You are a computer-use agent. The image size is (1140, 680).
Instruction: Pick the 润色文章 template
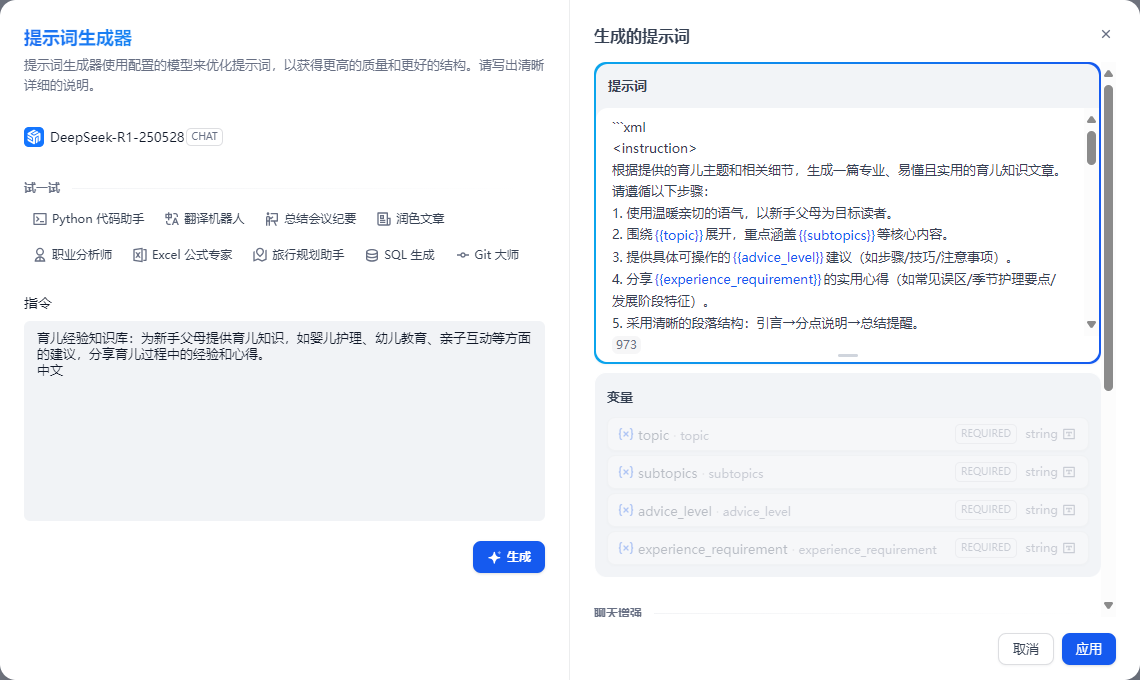411,219
